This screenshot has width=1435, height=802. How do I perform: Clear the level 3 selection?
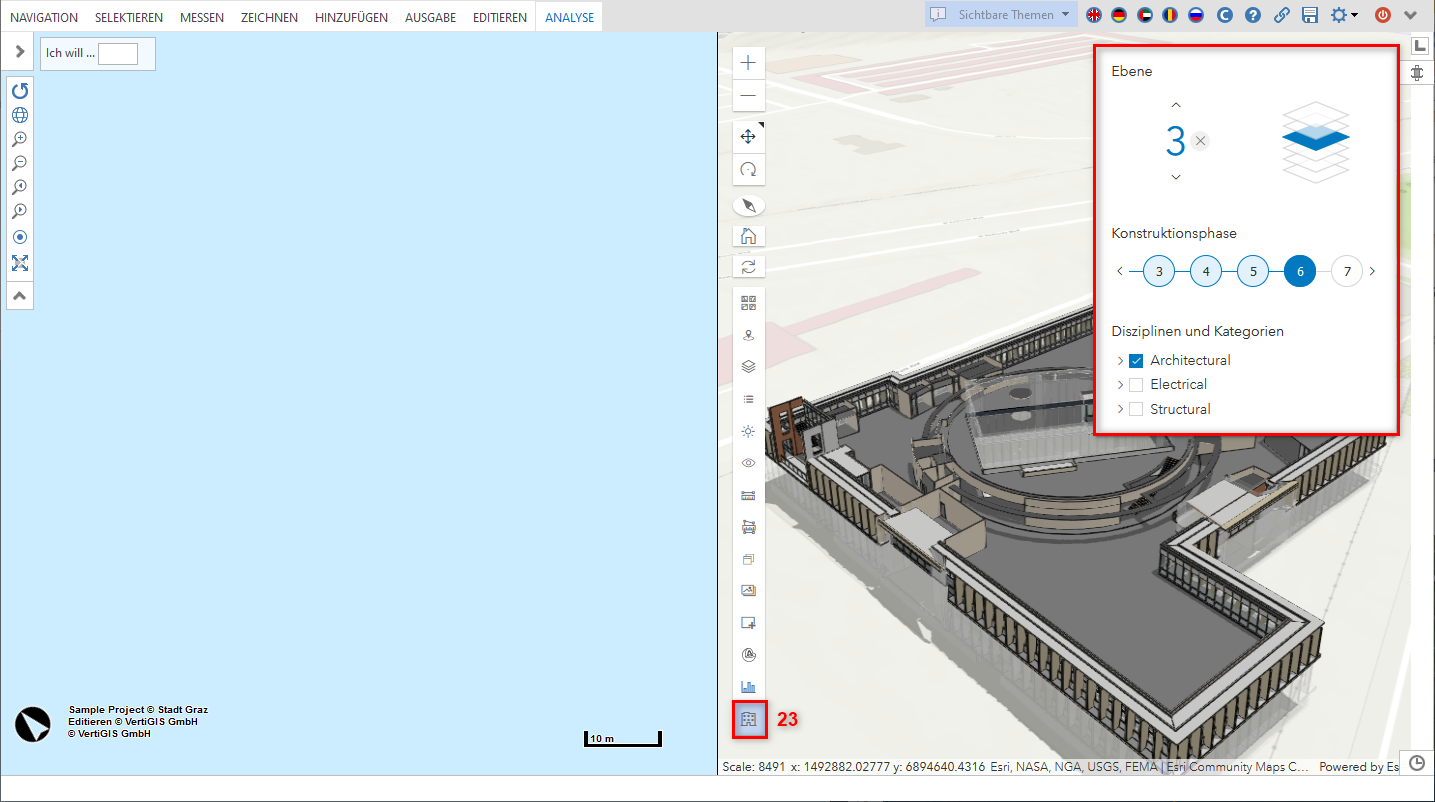[1201, 141]
